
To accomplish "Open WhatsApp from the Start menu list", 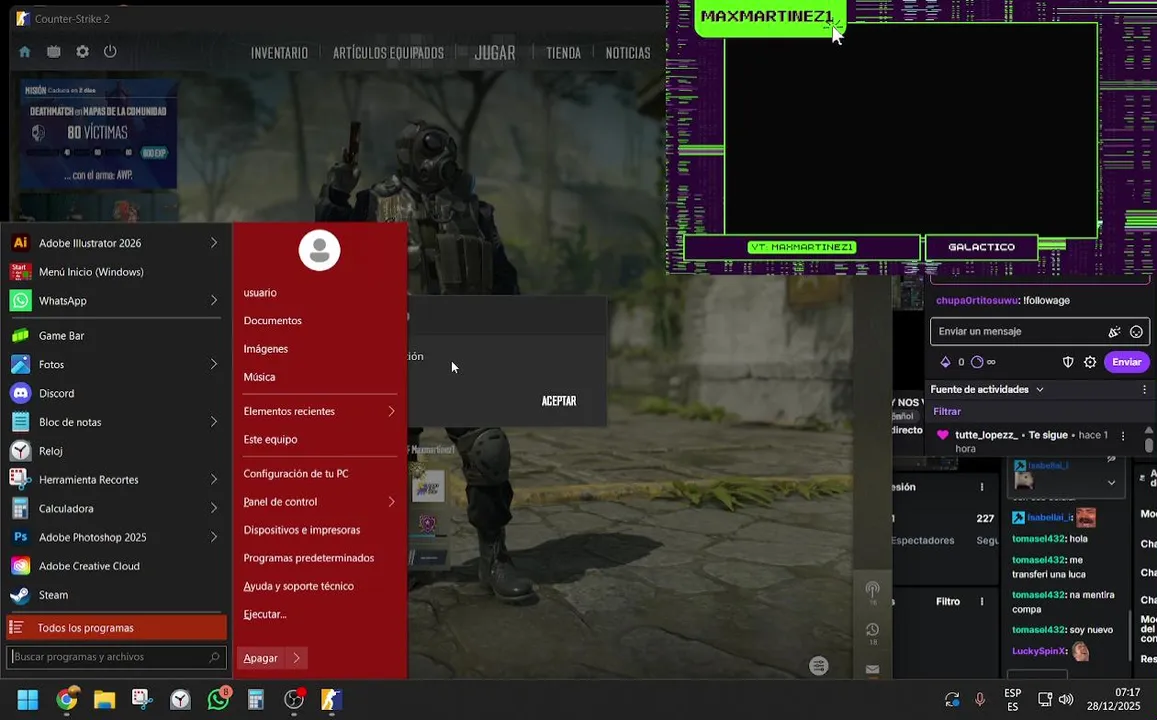I will click(114, 300).
